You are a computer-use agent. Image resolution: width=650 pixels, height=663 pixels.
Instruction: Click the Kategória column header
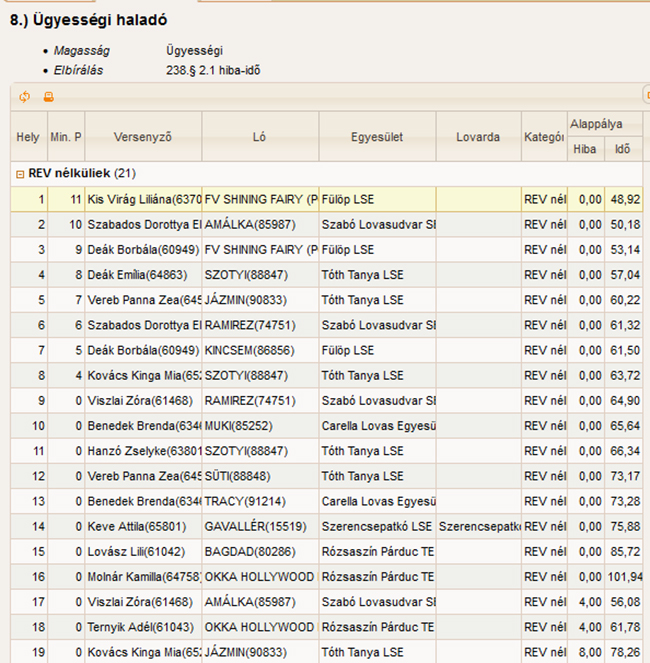click(543, 137)
